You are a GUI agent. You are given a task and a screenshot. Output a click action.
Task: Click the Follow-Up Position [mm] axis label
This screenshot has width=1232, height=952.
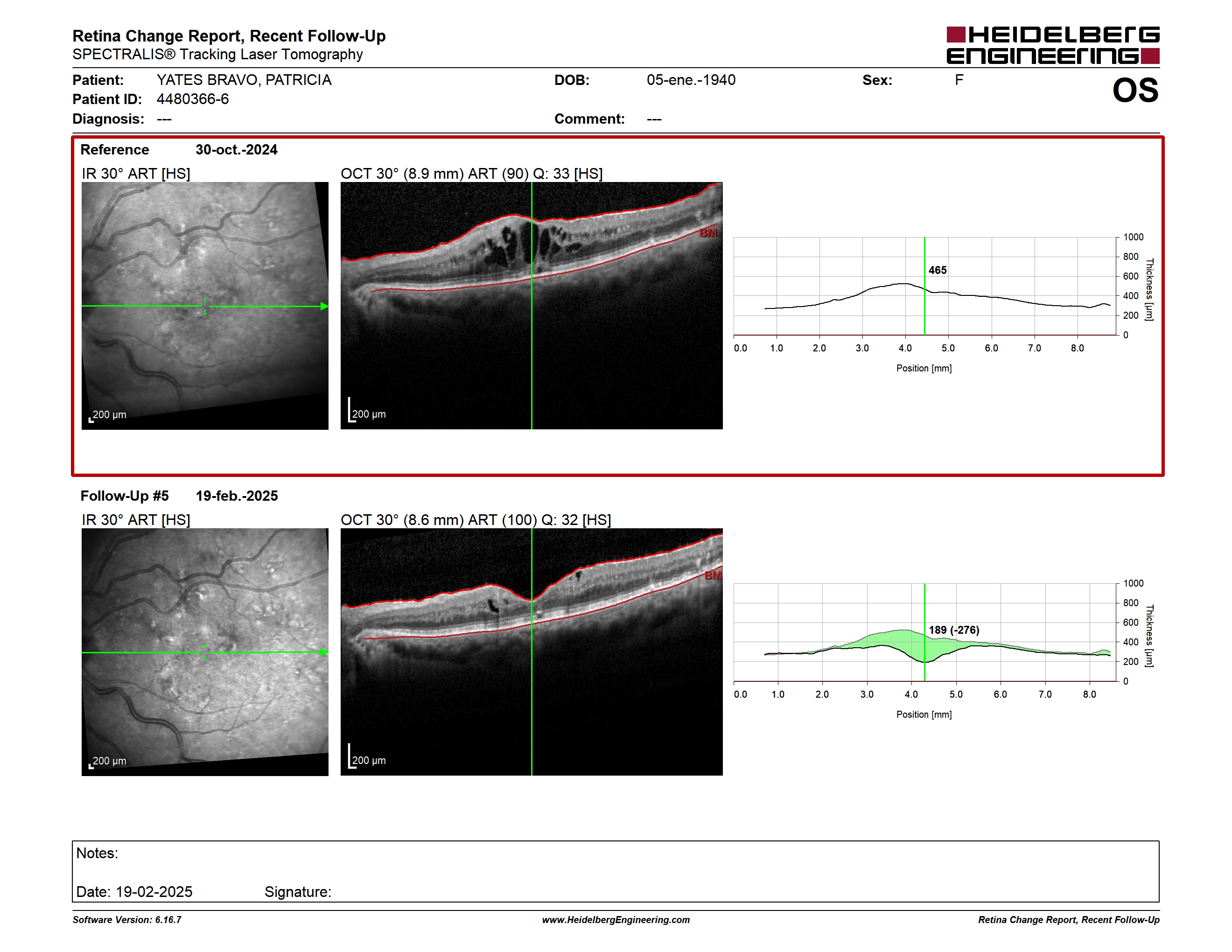pos(924,714)
